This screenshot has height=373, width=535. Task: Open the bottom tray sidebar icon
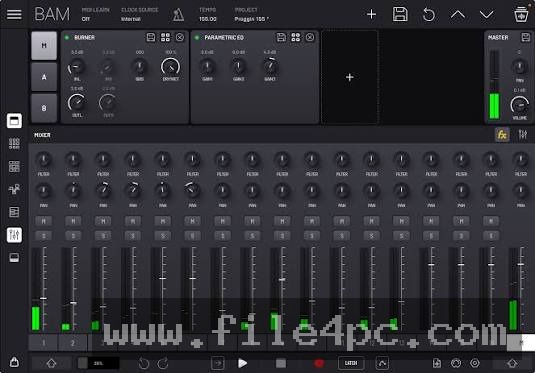pos(14,258)
